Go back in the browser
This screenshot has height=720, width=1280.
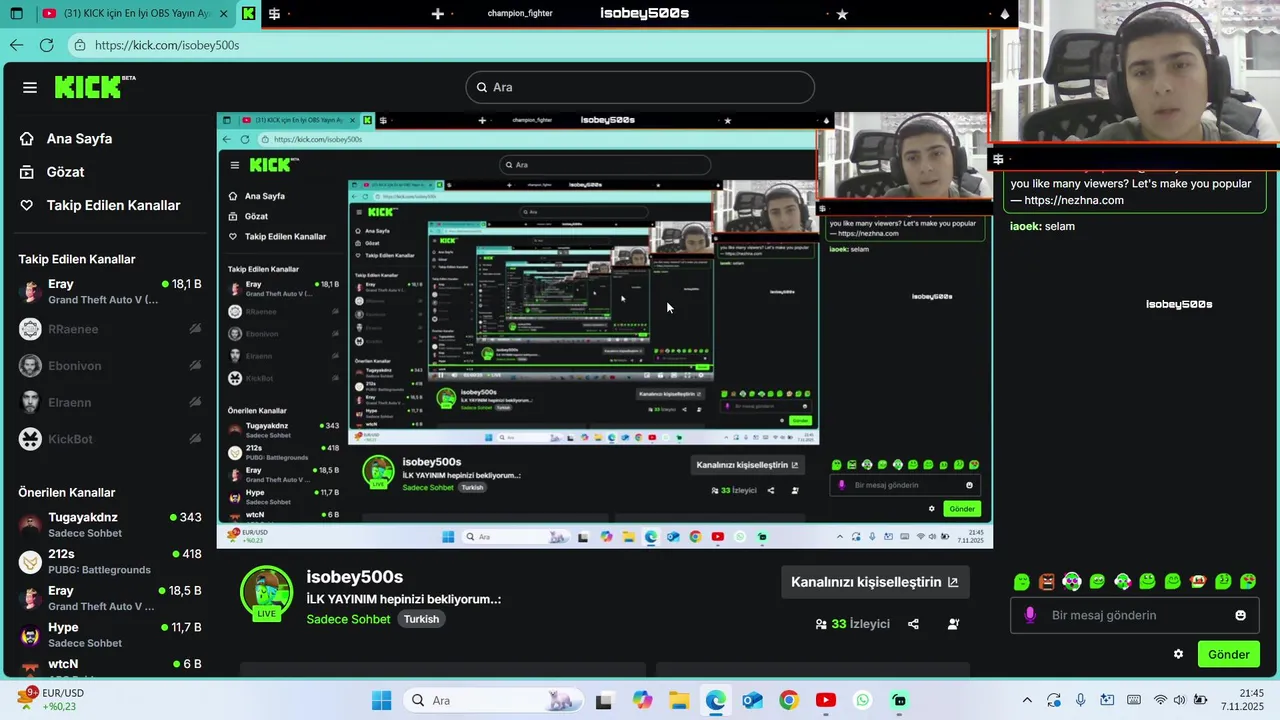tap(16, 45)
